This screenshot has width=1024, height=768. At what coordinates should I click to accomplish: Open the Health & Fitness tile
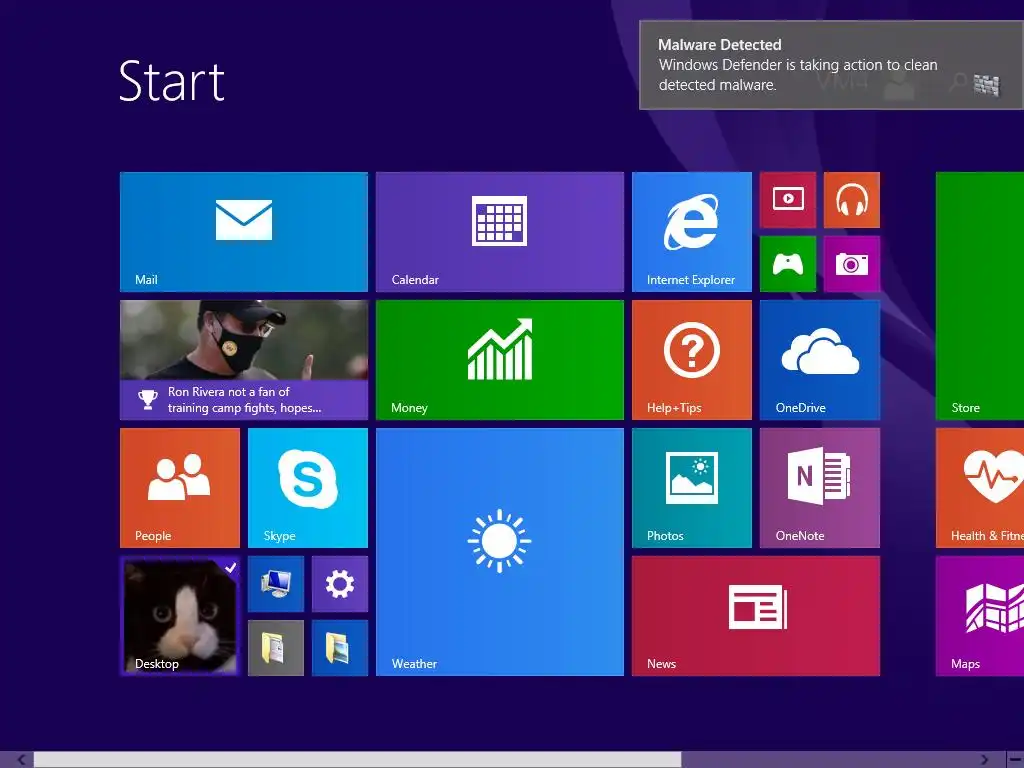980,488
